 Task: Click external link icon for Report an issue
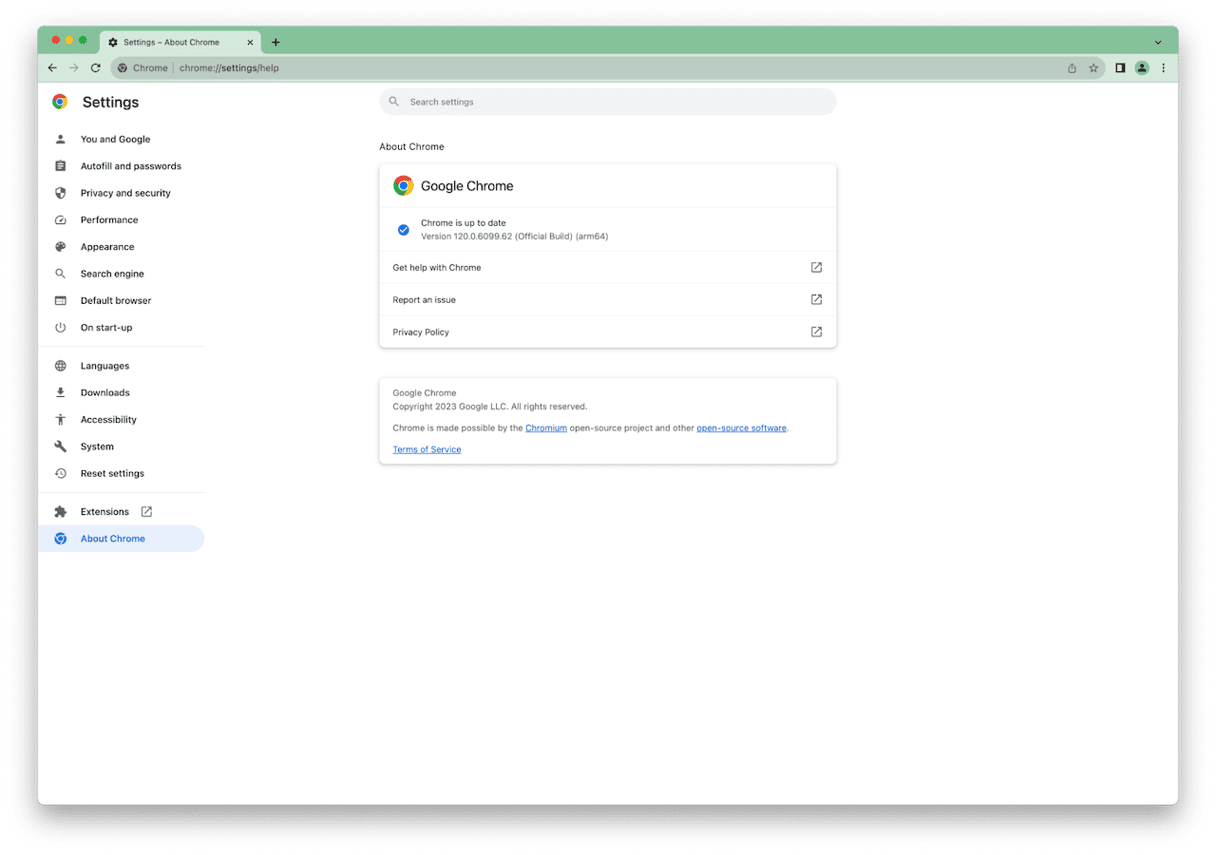coord(816,300)
